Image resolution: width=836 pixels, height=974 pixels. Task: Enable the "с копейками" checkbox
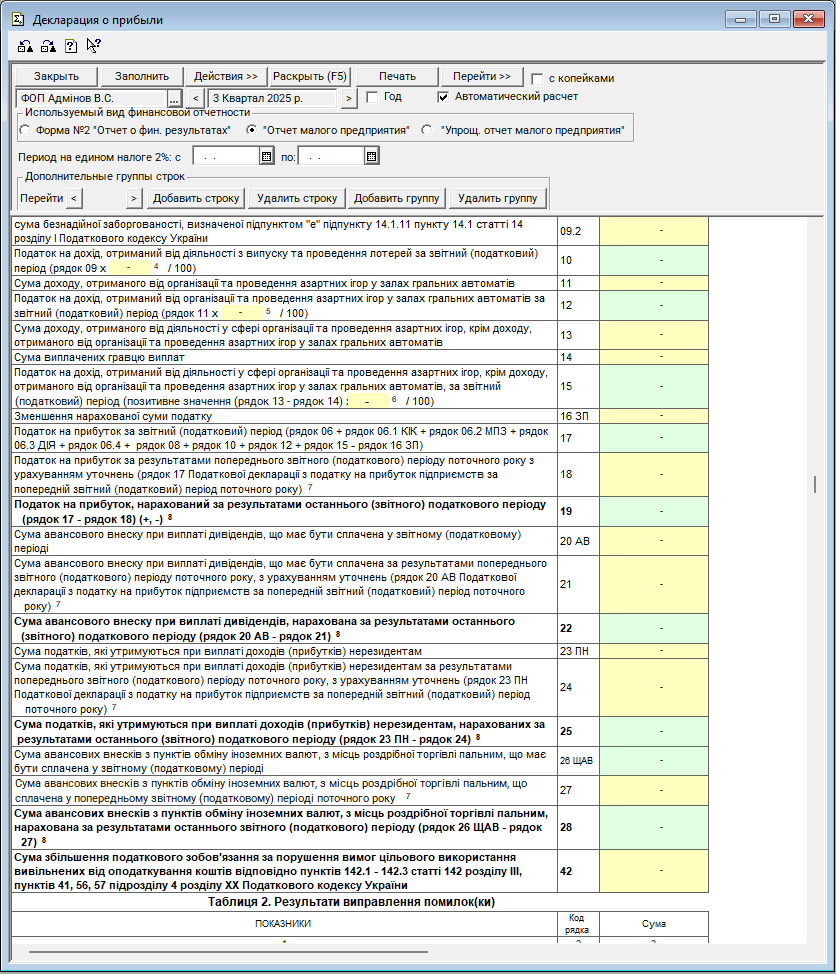click(x=538, y=78)
